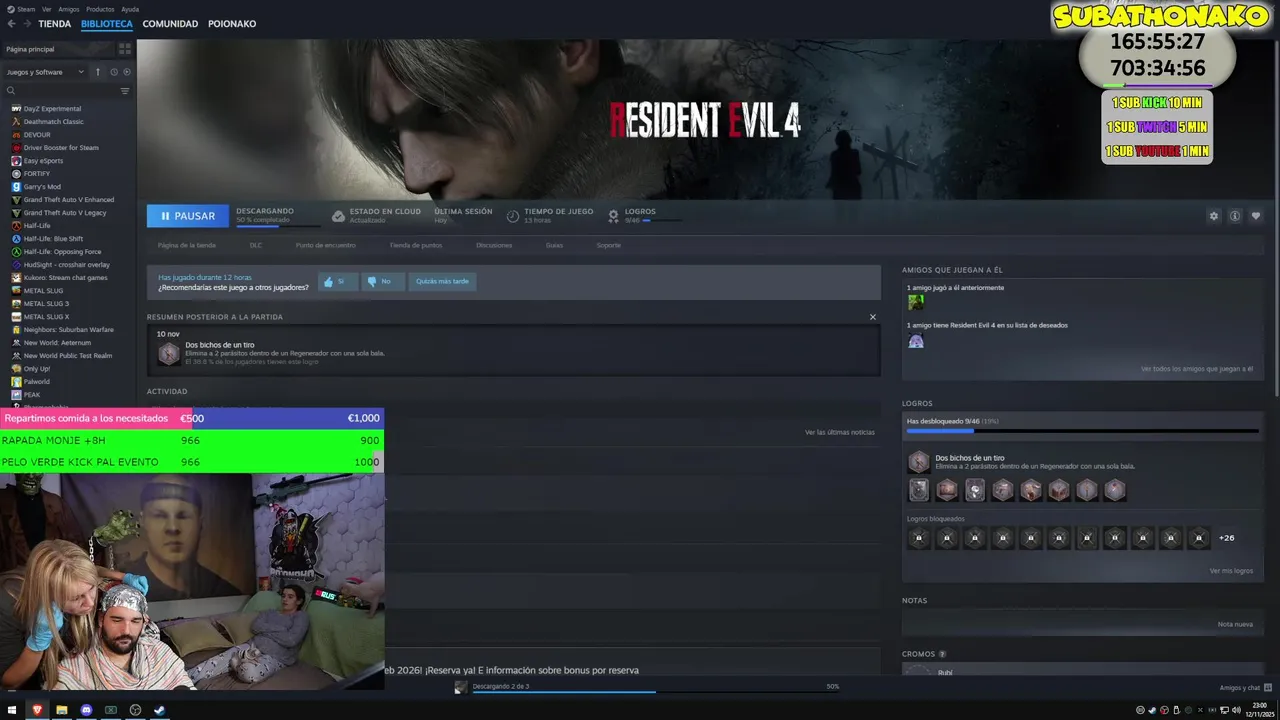Screen dimensions: 1280x720
Task: Open the COMUNIDAD tab
Action: pyautogui.click(x=170, y=24)
